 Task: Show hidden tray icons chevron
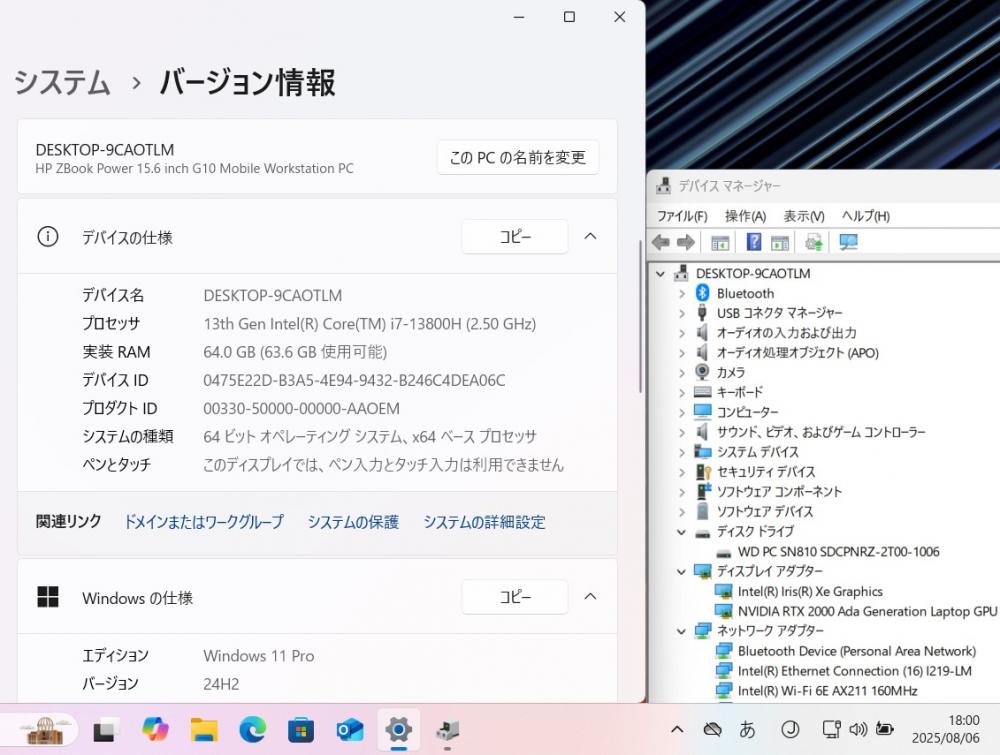(677, 729)
